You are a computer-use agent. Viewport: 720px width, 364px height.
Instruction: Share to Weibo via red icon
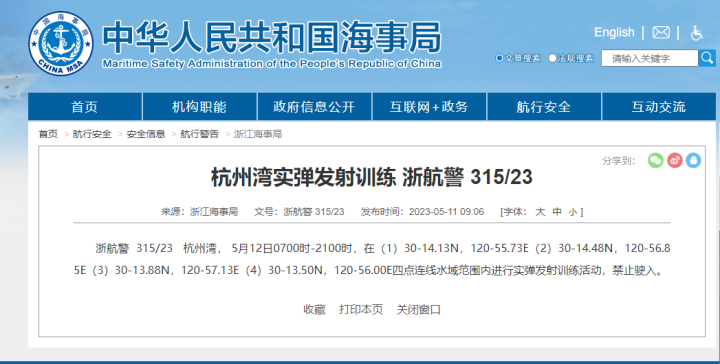pyautogui.click(x=675, y=160)
